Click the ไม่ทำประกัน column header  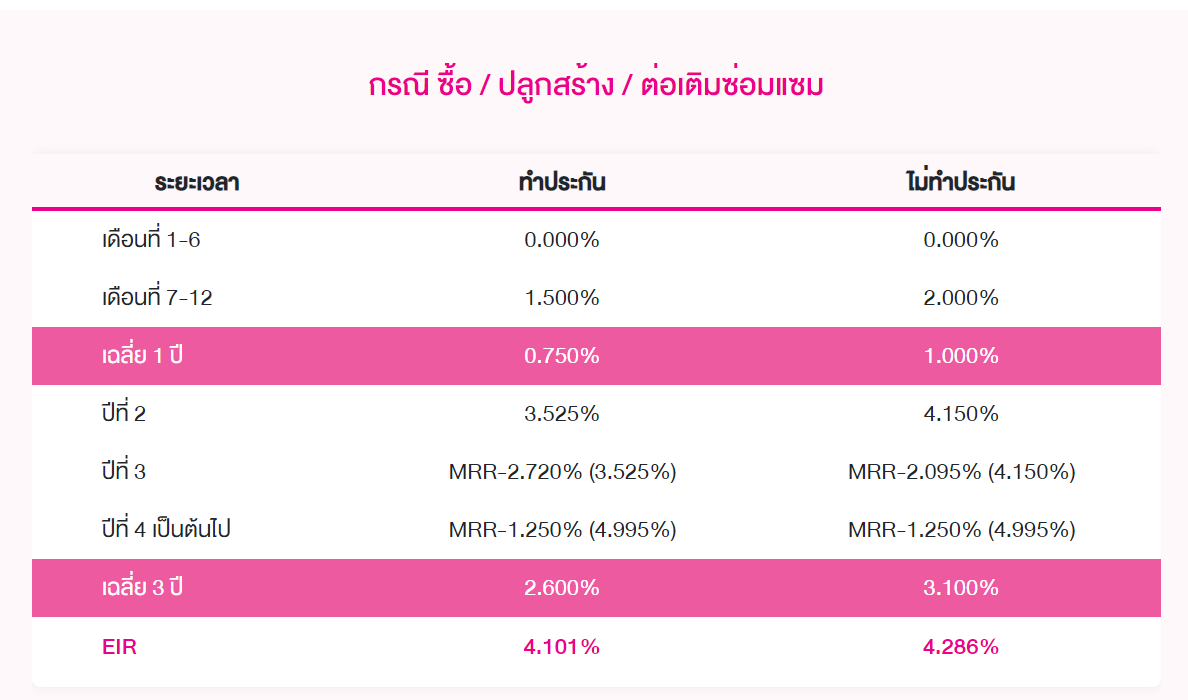point(961,183)
